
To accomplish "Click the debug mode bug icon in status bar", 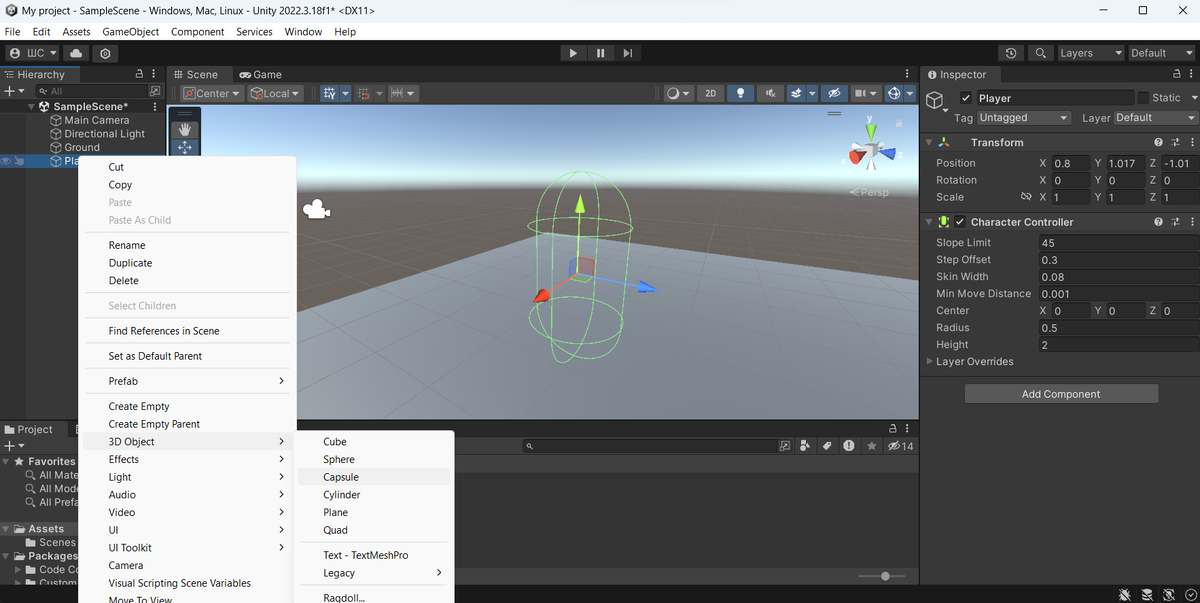I will (x=1125, y=594).
